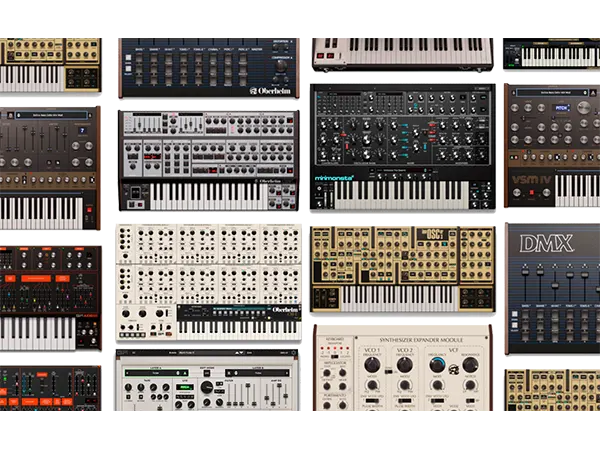Click the mascot icon between the VCF knobs

[453, 369]
